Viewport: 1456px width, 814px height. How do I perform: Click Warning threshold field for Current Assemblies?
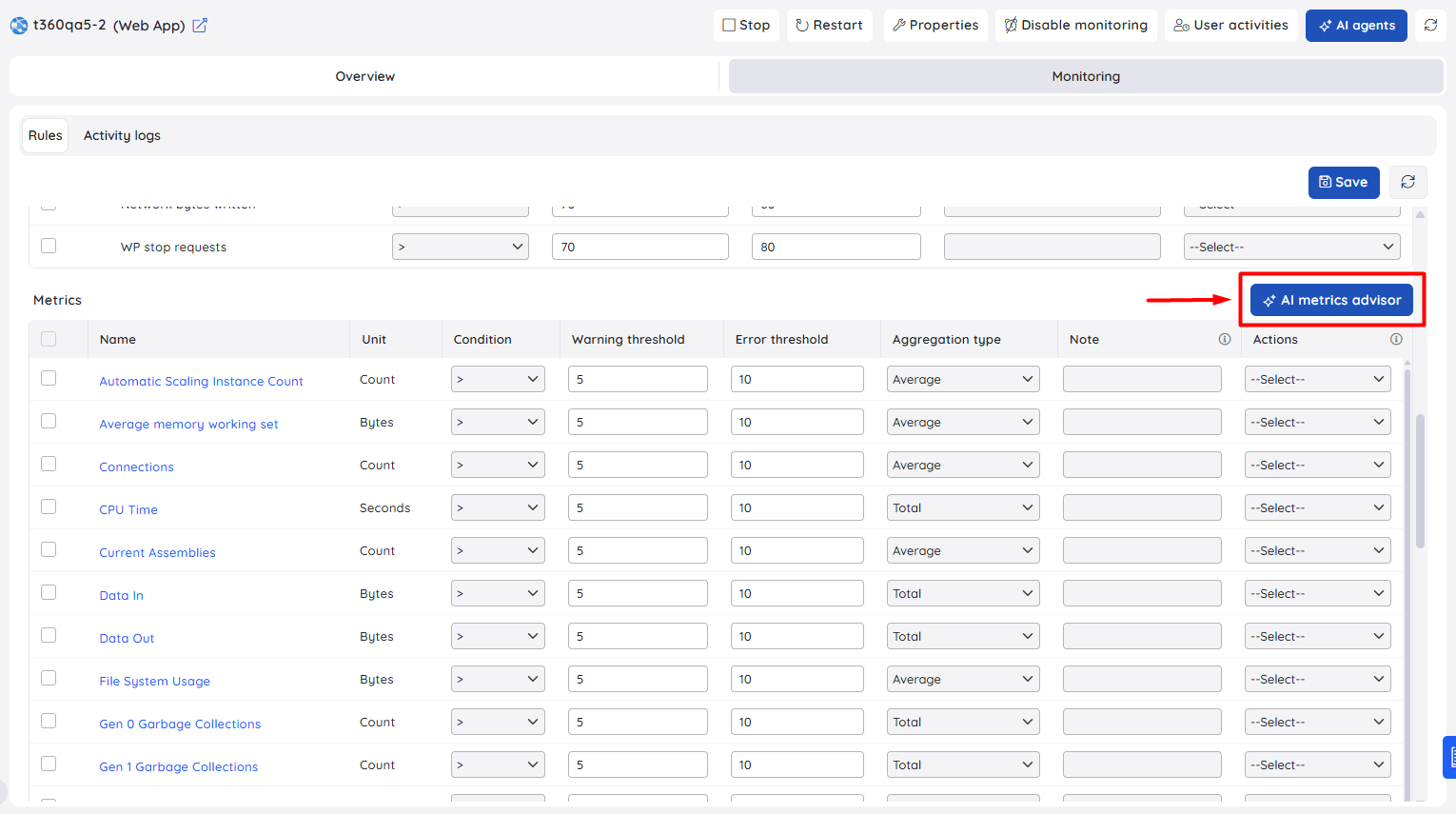[638, 550]
